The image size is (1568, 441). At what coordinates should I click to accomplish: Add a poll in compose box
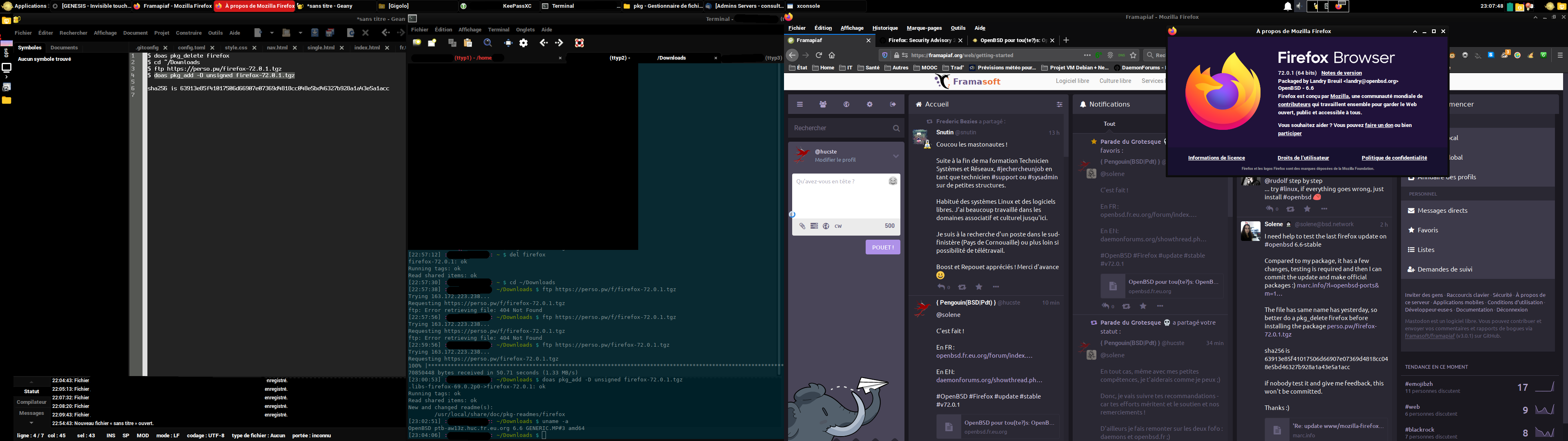pos(814,226)
